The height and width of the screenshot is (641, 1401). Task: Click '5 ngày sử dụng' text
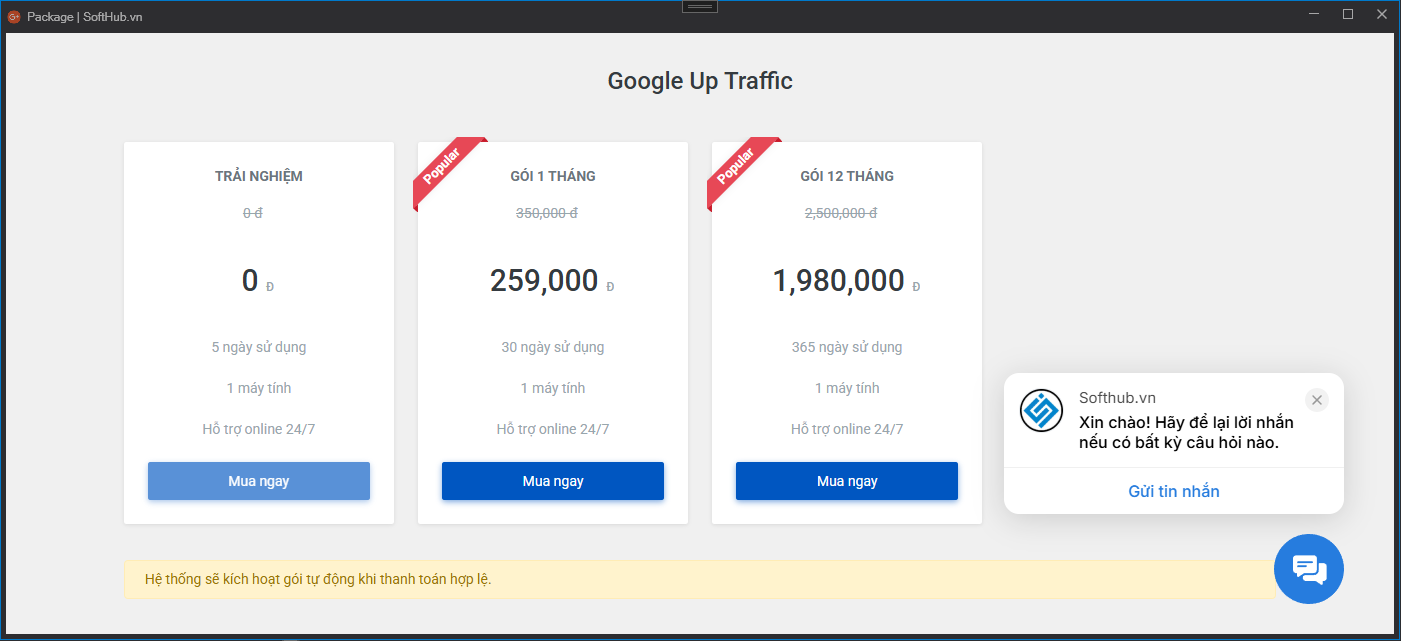[259, 347]
